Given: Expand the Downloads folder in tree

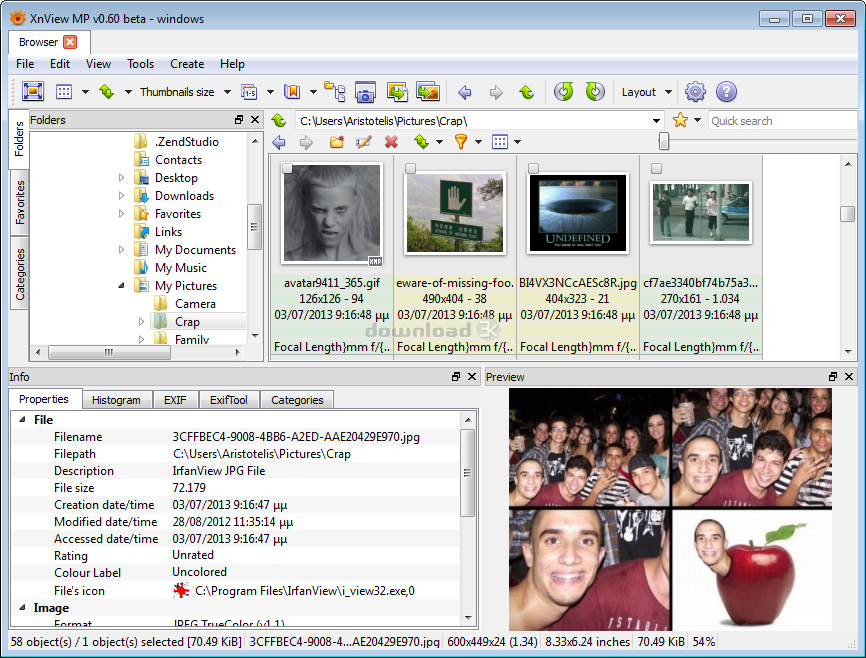Looking at the screenshot, I should coord(122,196).
